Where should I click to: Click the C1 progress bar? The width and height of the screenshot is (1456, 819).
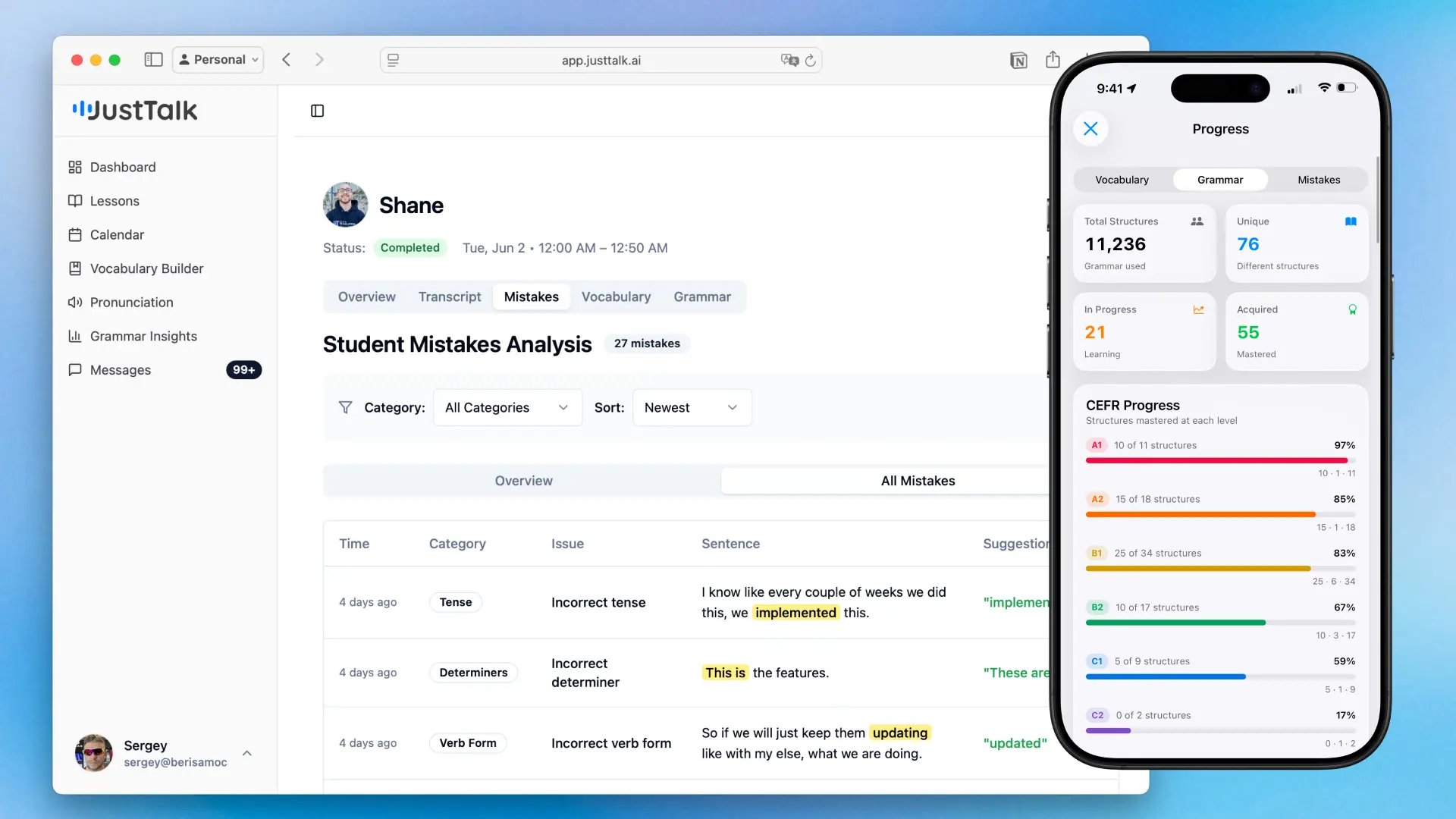coord(1220,676)
